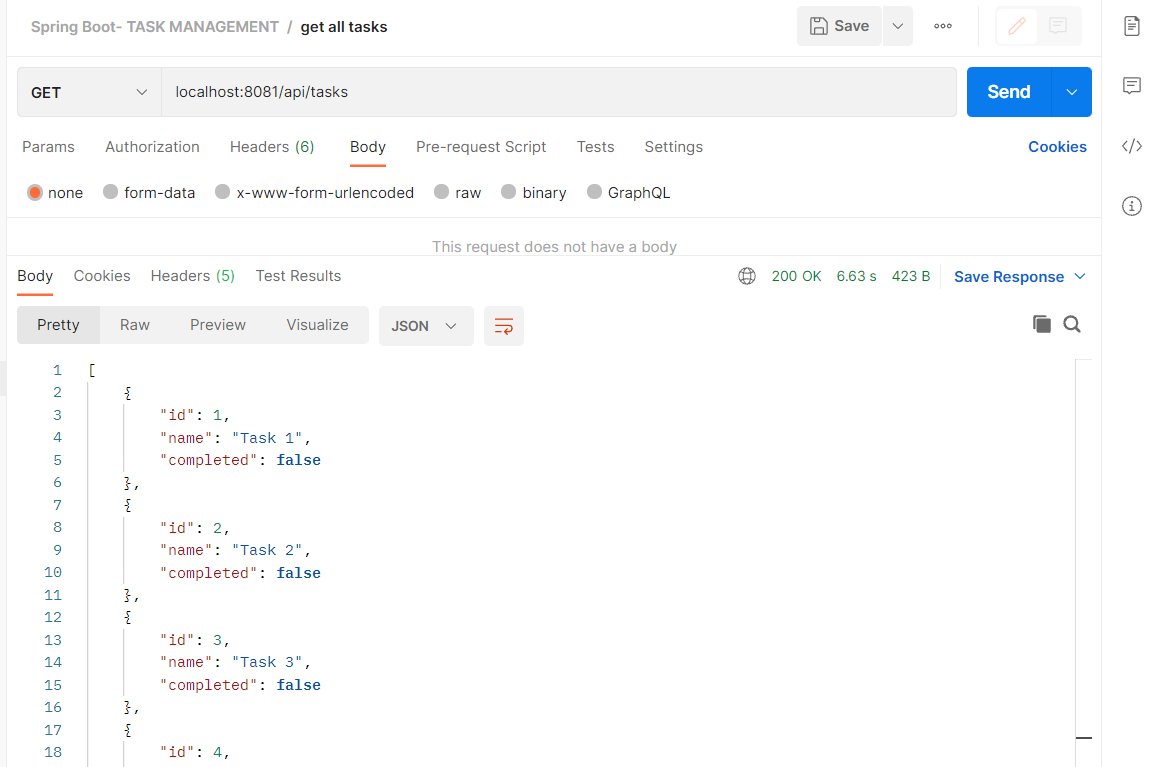Open the Cookies manager link
This screenshot has height=767, width=1152.
[1057, 147]
